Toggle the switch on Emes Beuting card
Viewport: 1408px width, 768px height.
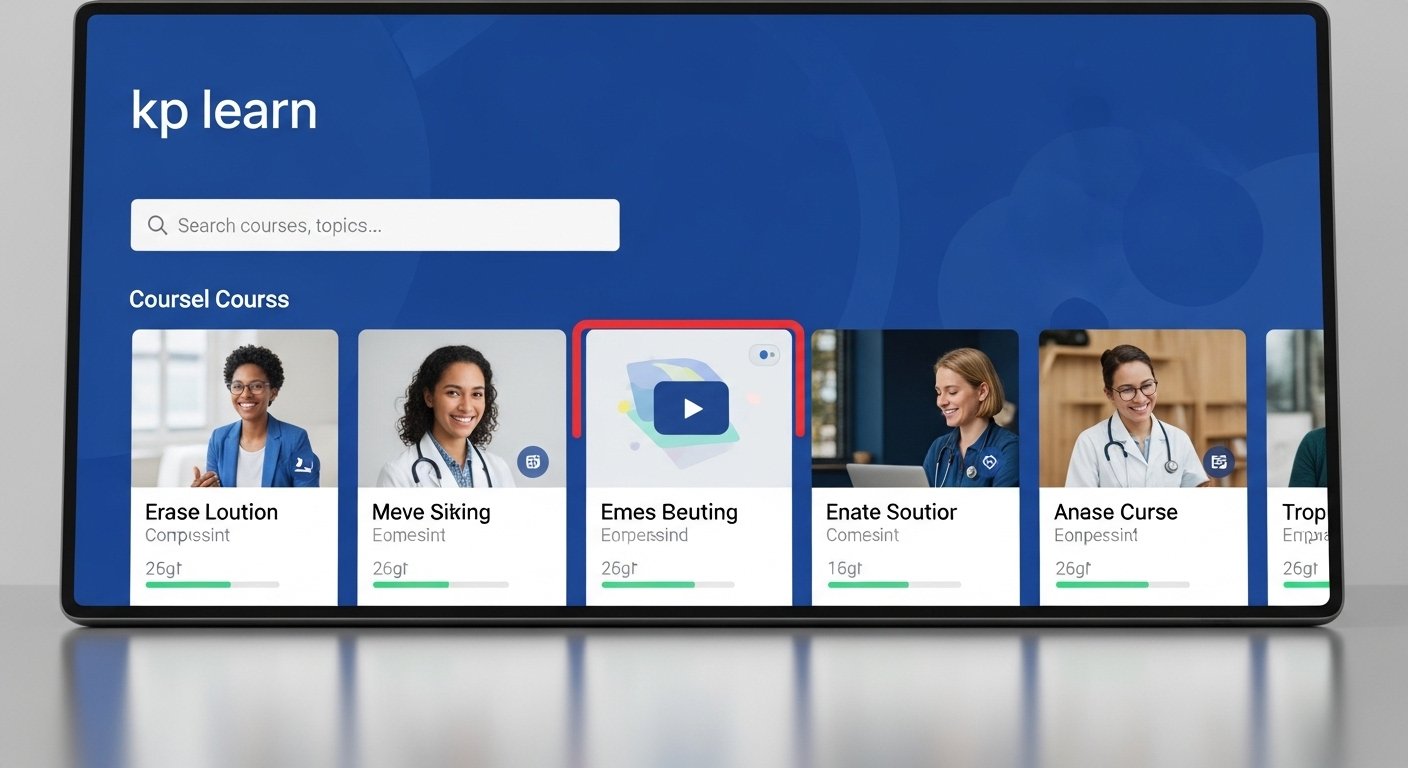[x=765, y=354]
